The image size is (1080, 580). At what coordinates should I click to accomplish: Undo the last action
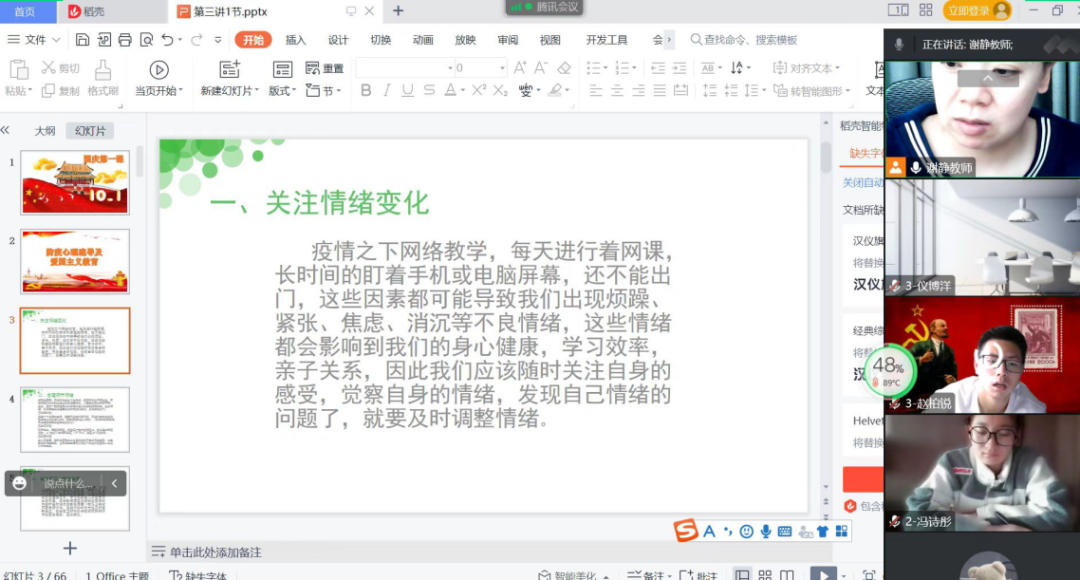167,40
